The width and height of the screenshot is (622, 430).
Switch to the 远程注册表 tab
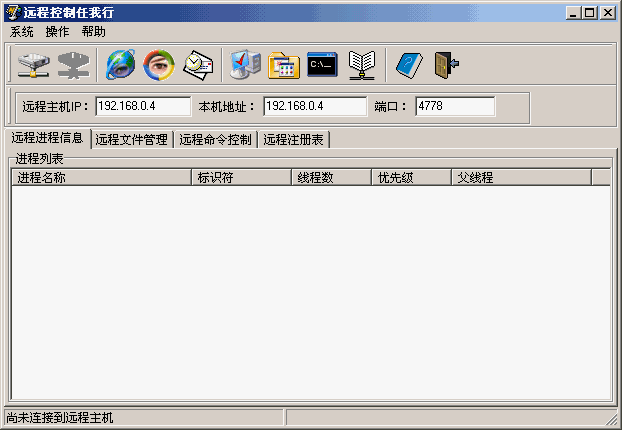click(293, 140)
